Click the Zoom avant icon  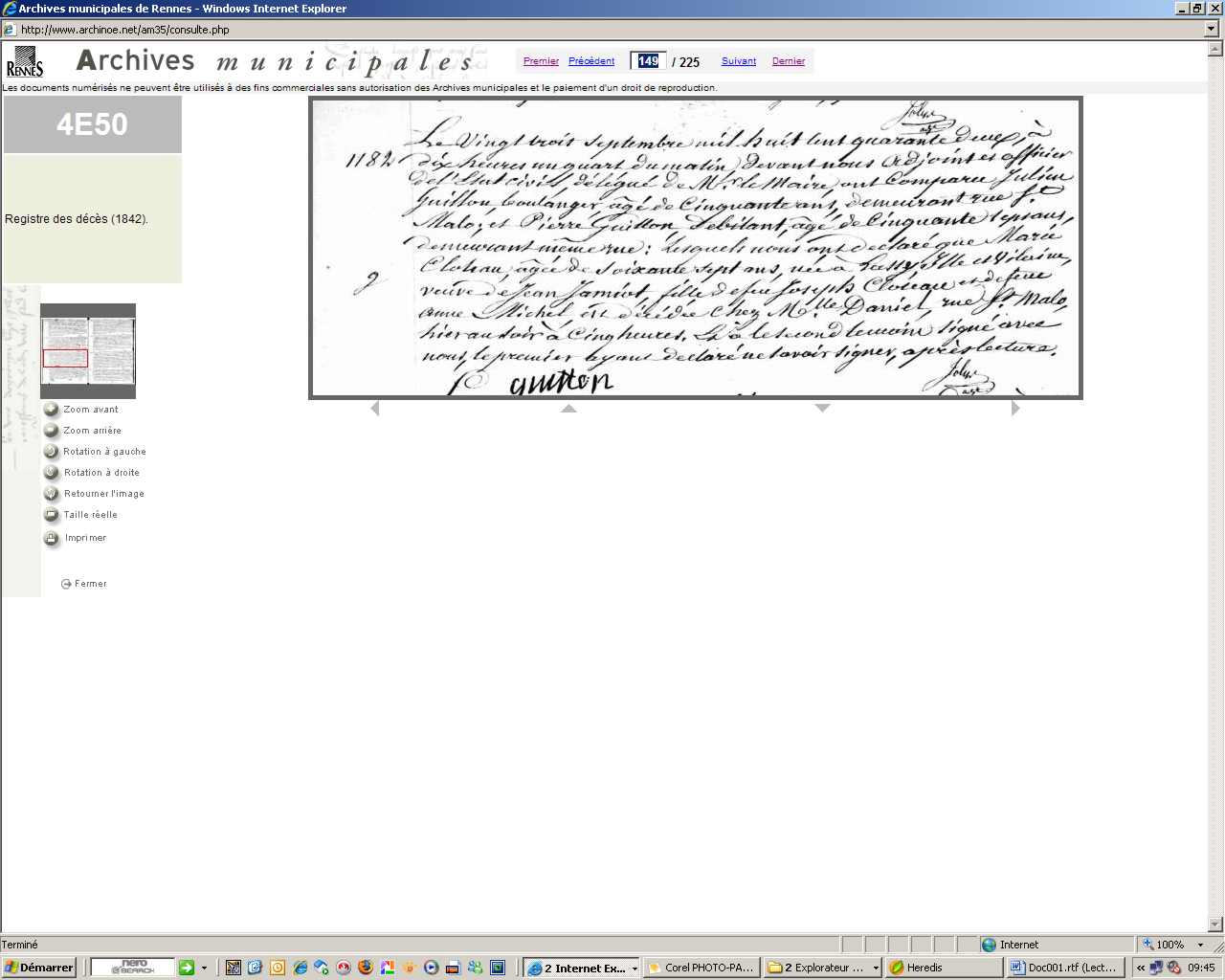click(x=52, y=410)
